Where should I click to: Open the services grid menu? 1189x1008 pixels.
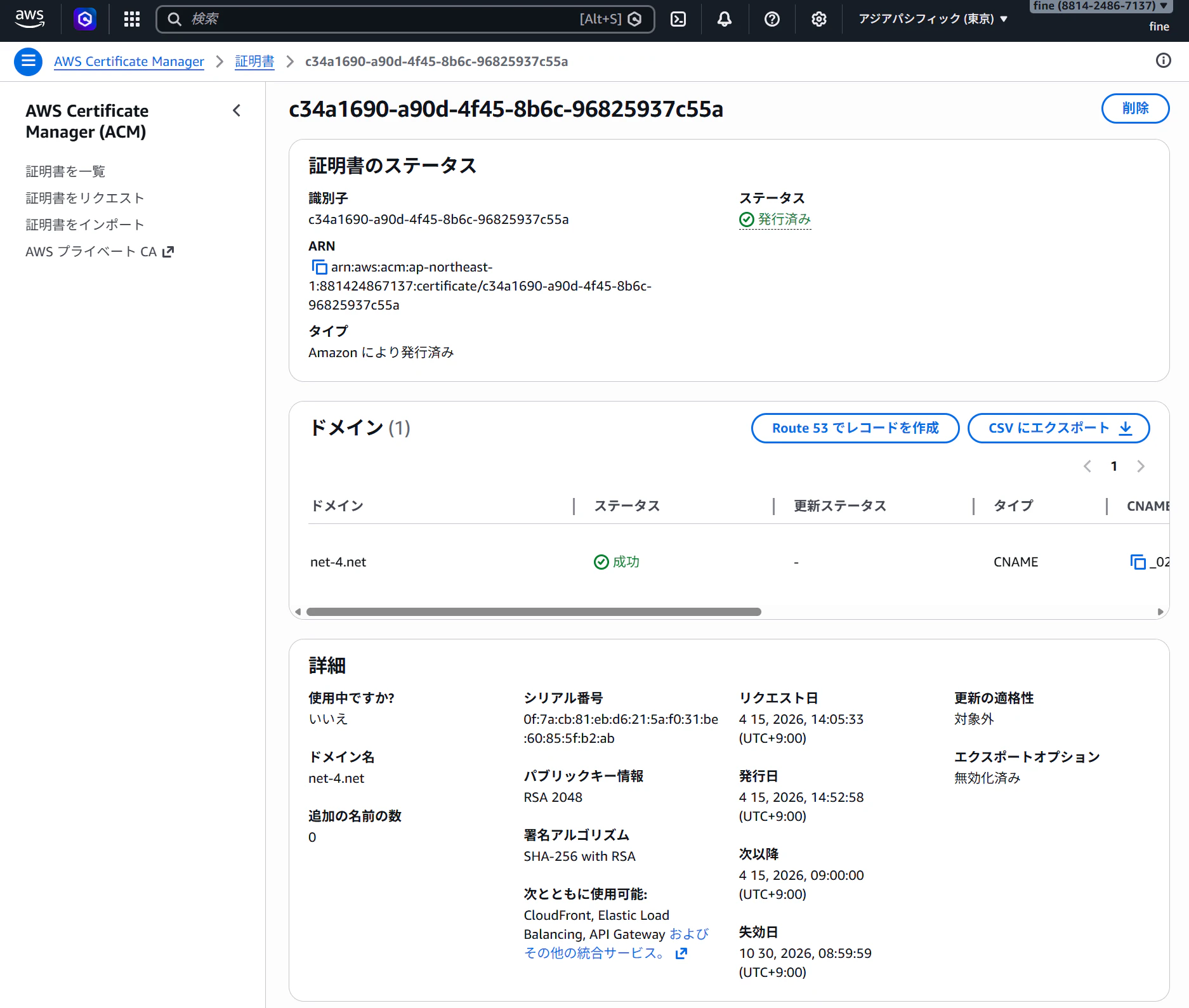[132, 19]
